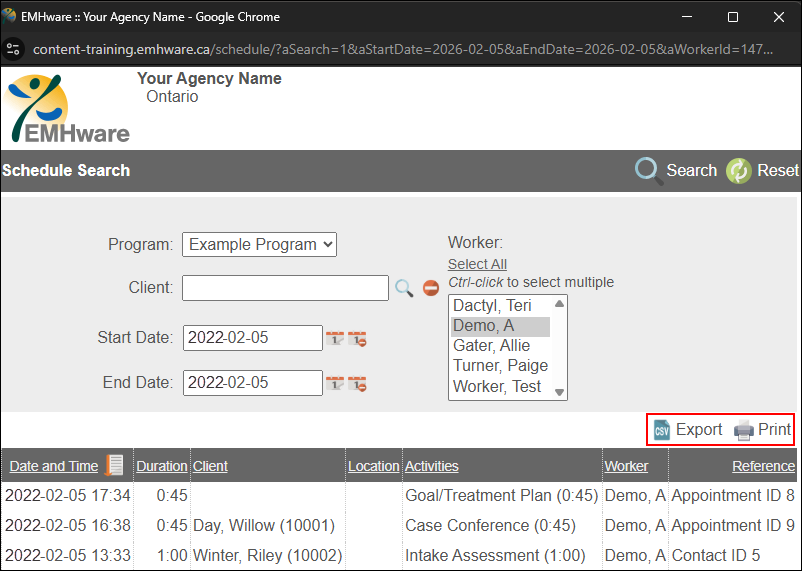Sort by the Activities column header

pos(431,466)
